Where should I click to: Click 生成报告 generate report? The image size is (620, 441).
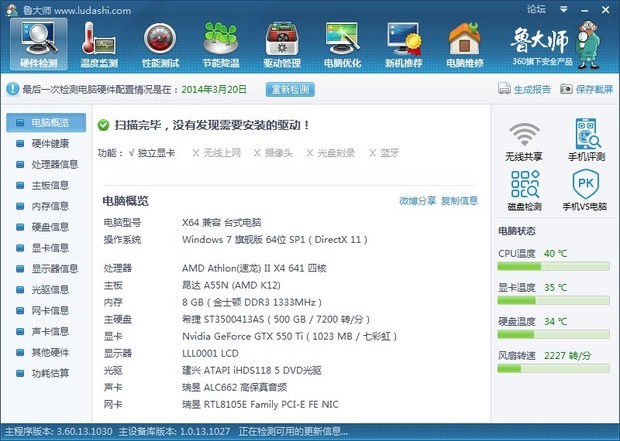point(524,89)
